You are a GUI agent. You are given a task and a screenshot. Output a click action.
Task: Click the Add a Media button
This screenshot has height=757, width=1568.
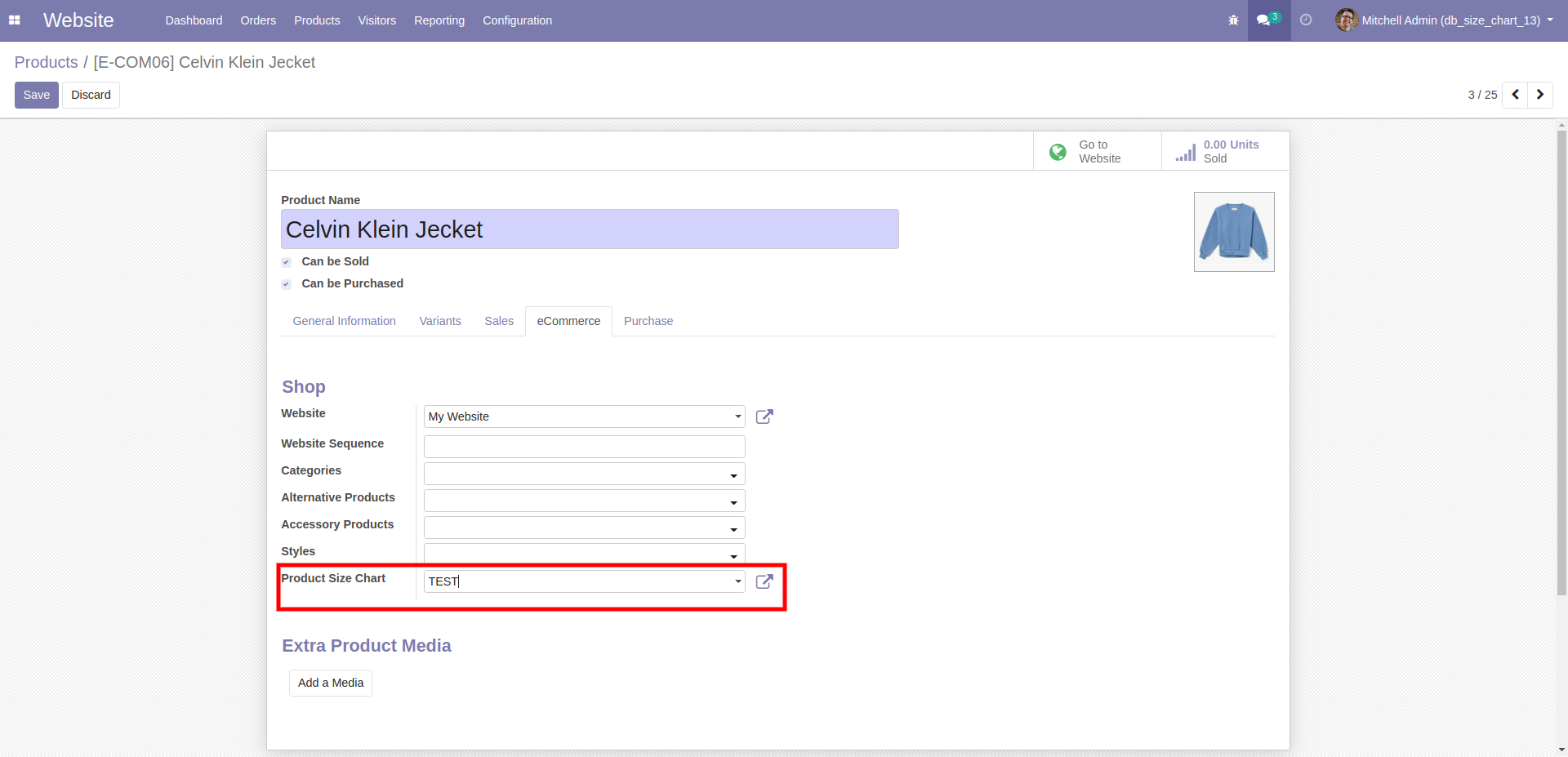pyautogui.click(x=331, y=683)
